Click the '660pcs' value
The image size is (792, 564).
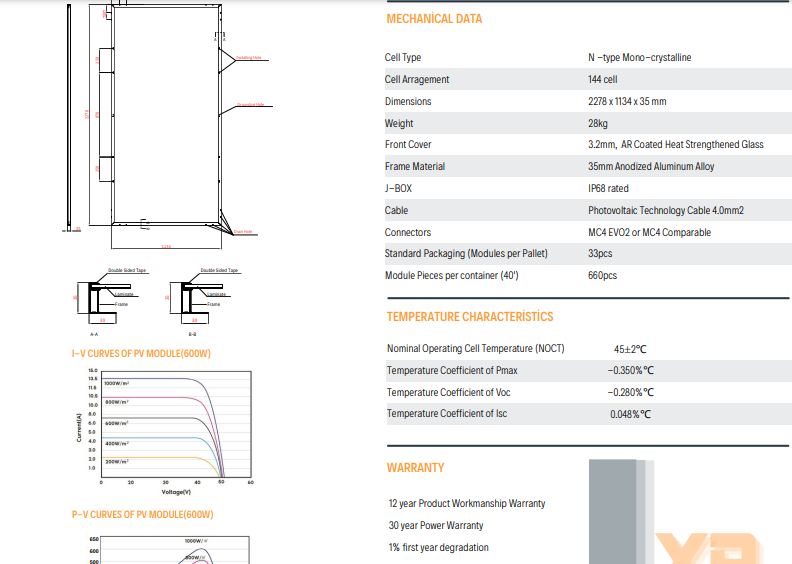[603, 276]
